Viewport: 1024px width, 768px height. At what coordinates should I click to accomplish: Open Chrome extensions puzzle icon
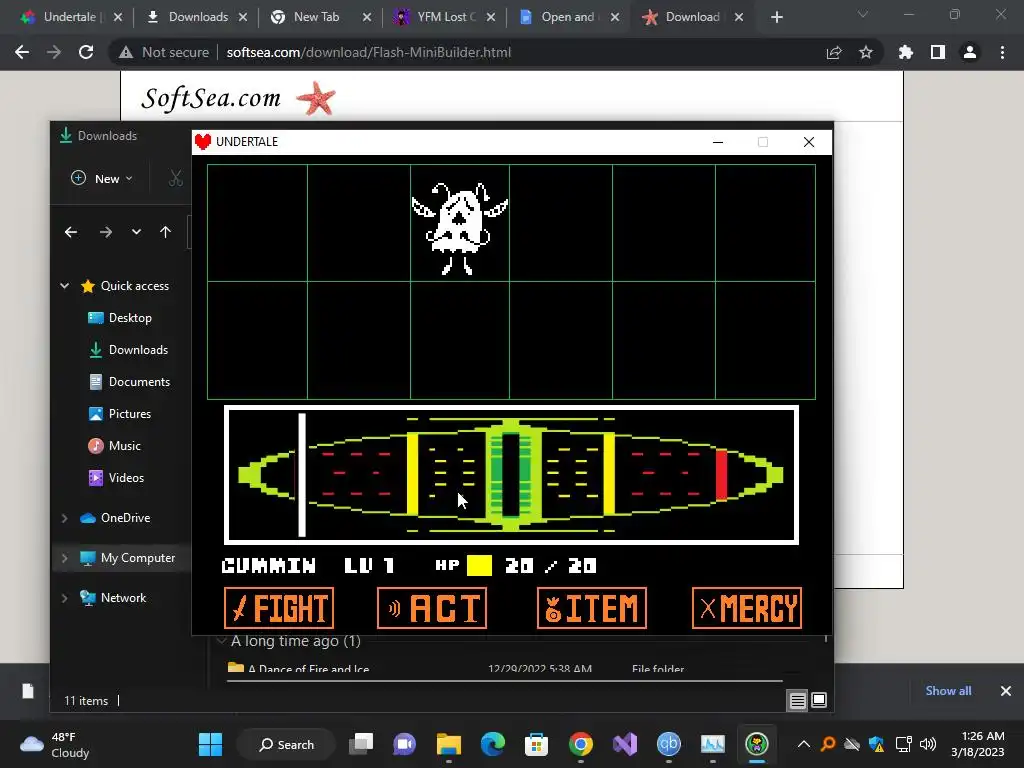pyautogui.click(x=906, y=52)
